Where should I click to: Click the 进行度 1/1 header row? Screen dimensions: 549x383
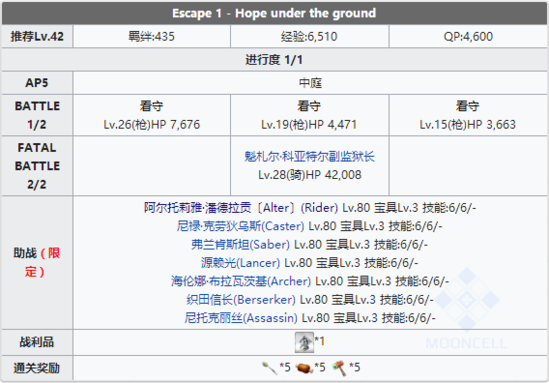pos(274,60)
